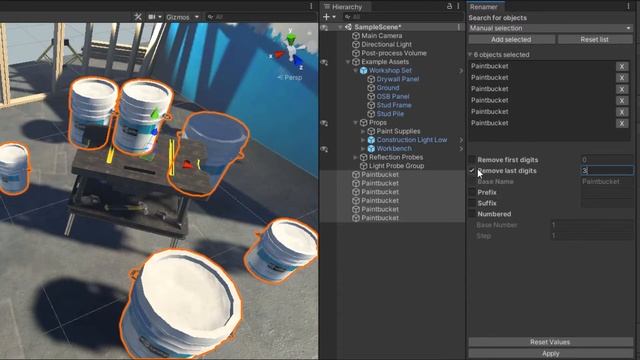Click the blue prefab icon of Workbench

click(371, 149)
